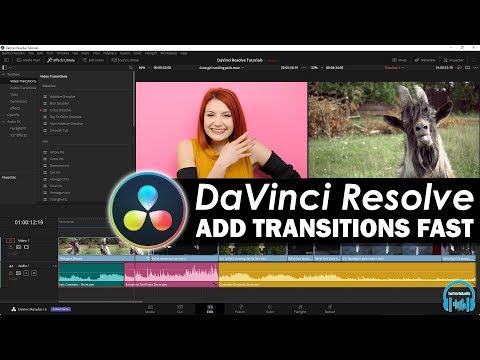Select Effects category under Toolbox

pos(15,108)
